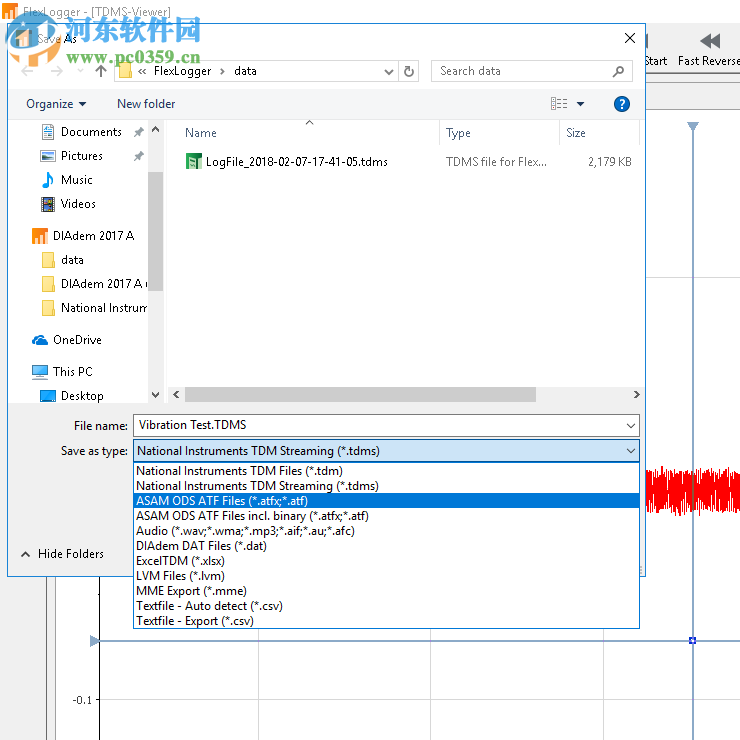Open the Organize menu
The image size is (740, 740).
[56, 104]
